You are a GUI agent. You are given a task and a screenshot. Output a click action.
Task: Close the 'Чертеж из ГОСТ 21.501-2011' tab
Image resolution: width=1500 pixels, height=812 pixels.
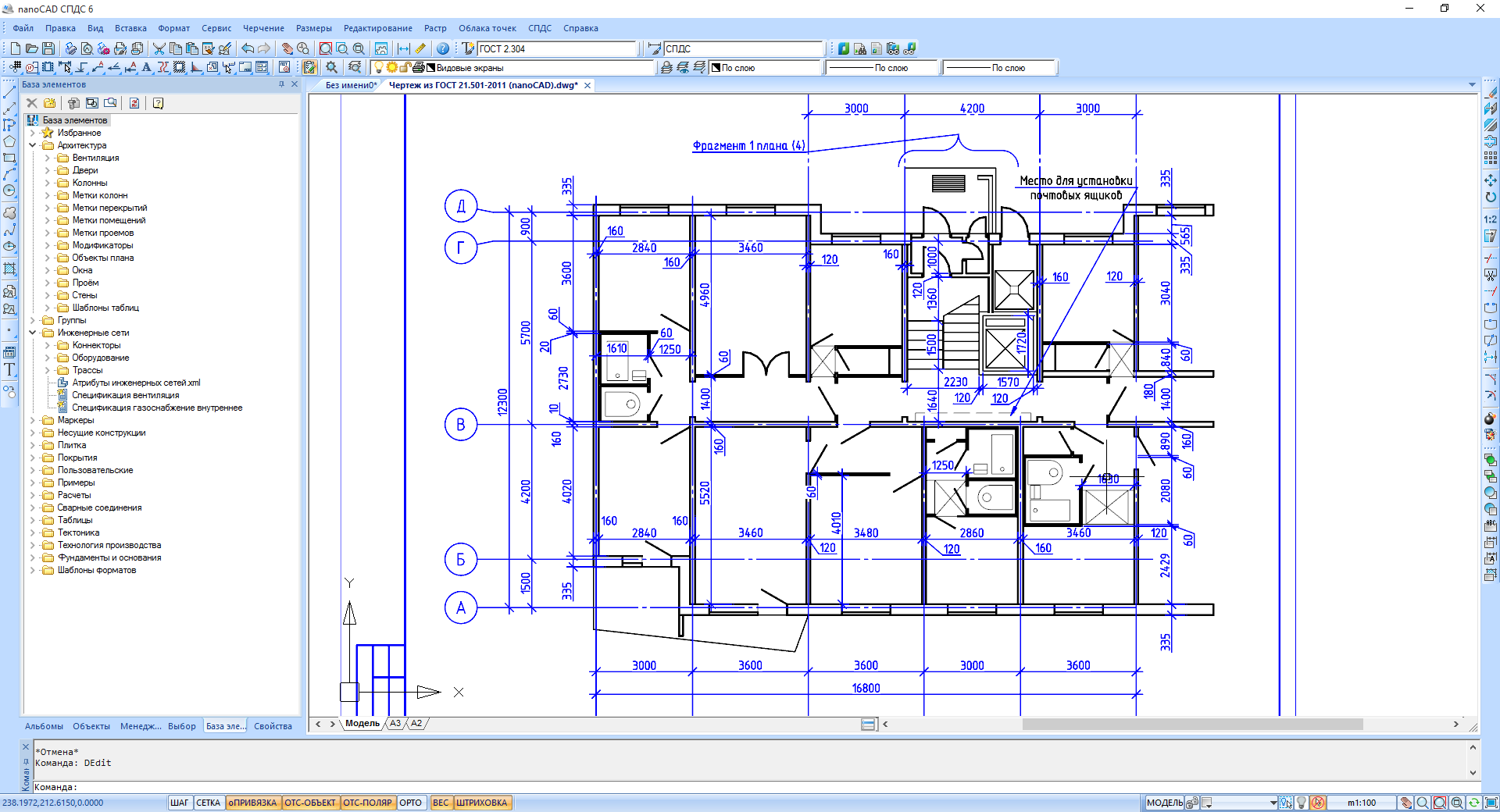point(587,85)
